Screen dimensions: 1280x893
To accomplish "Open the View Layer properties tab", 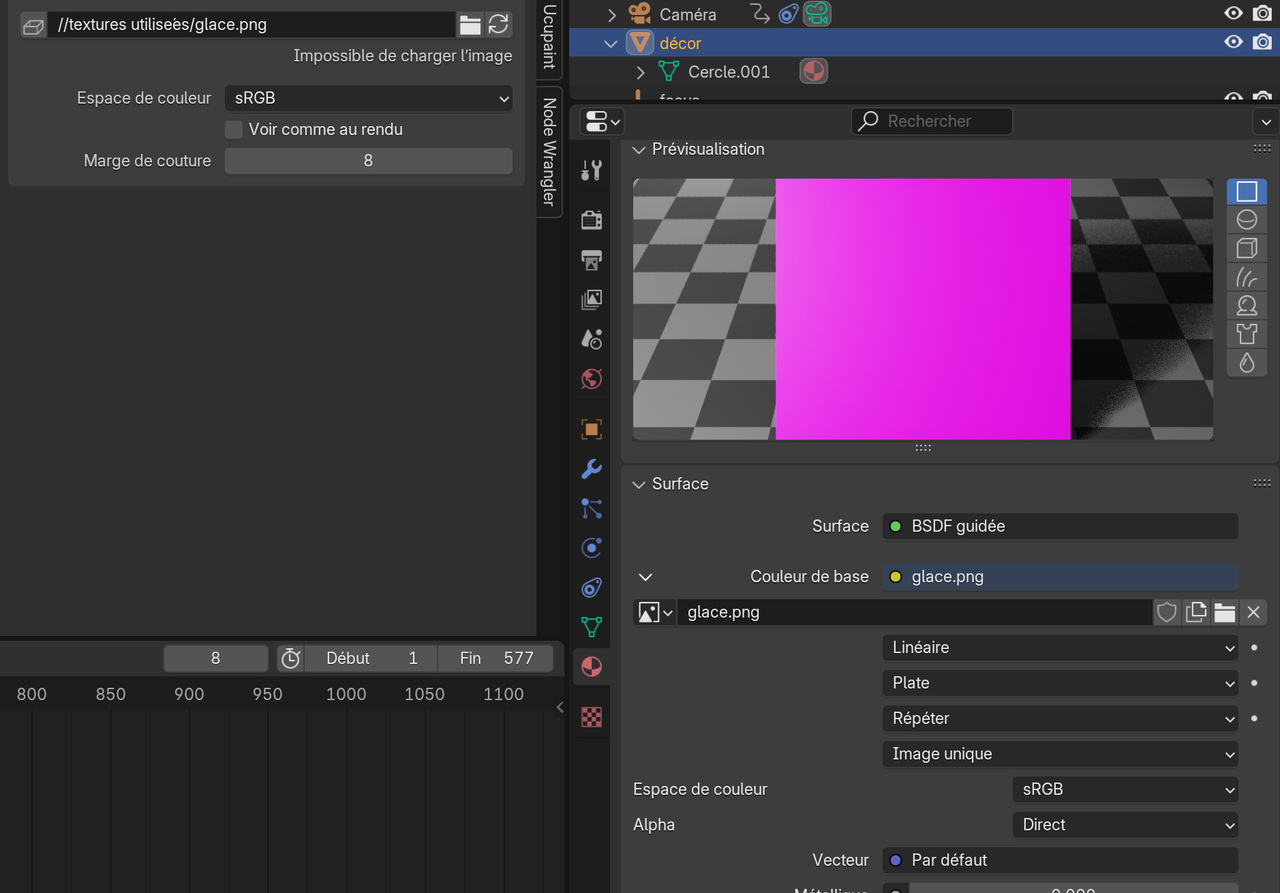I will [x=591, y=299].
